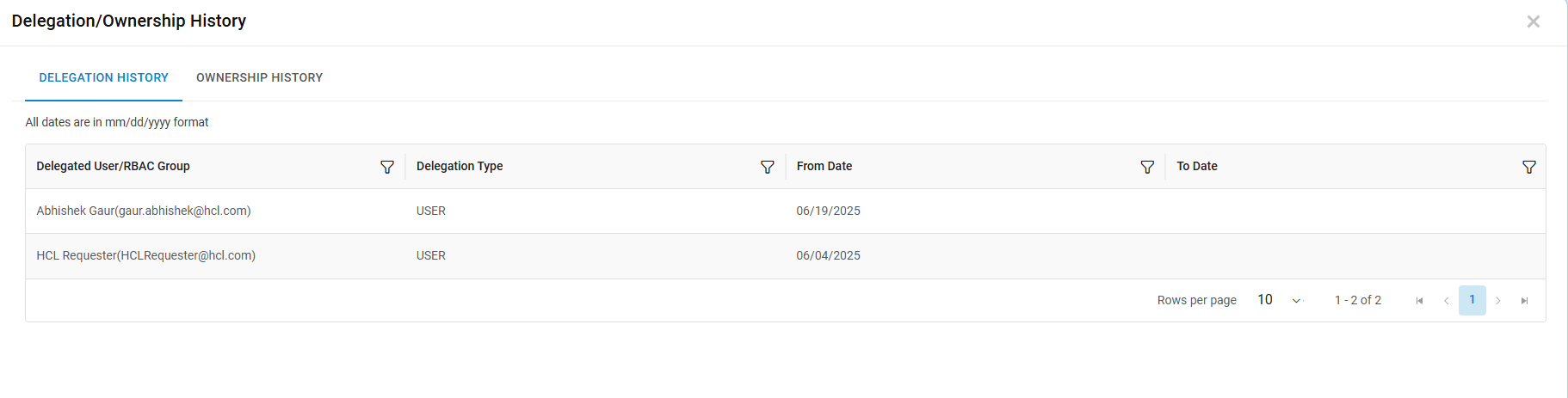This screenshot has height=398, width=1568.
Task: Select page 1 button in pagination
Action: click(1472, 300)
